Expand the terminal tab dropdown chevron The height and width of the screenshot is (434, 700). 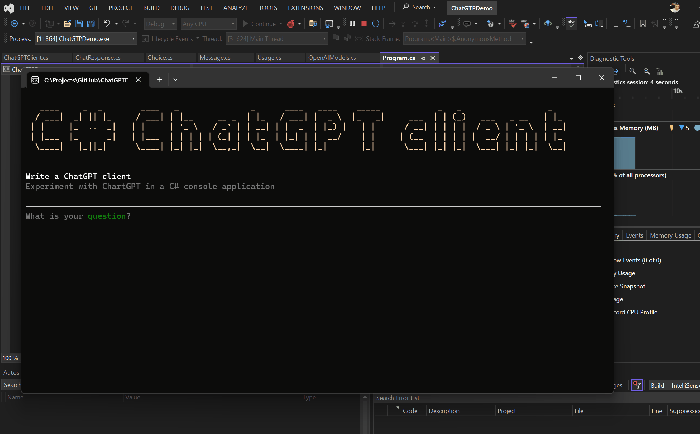pyautogui.click(x=175, y=80)
